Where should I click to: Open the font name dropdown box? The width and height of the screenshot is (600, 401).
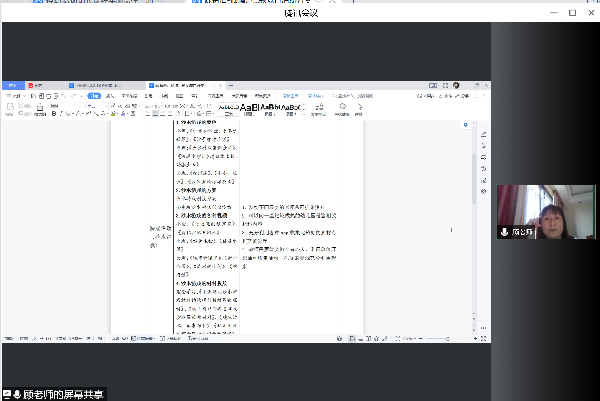(x=66, y=106)
